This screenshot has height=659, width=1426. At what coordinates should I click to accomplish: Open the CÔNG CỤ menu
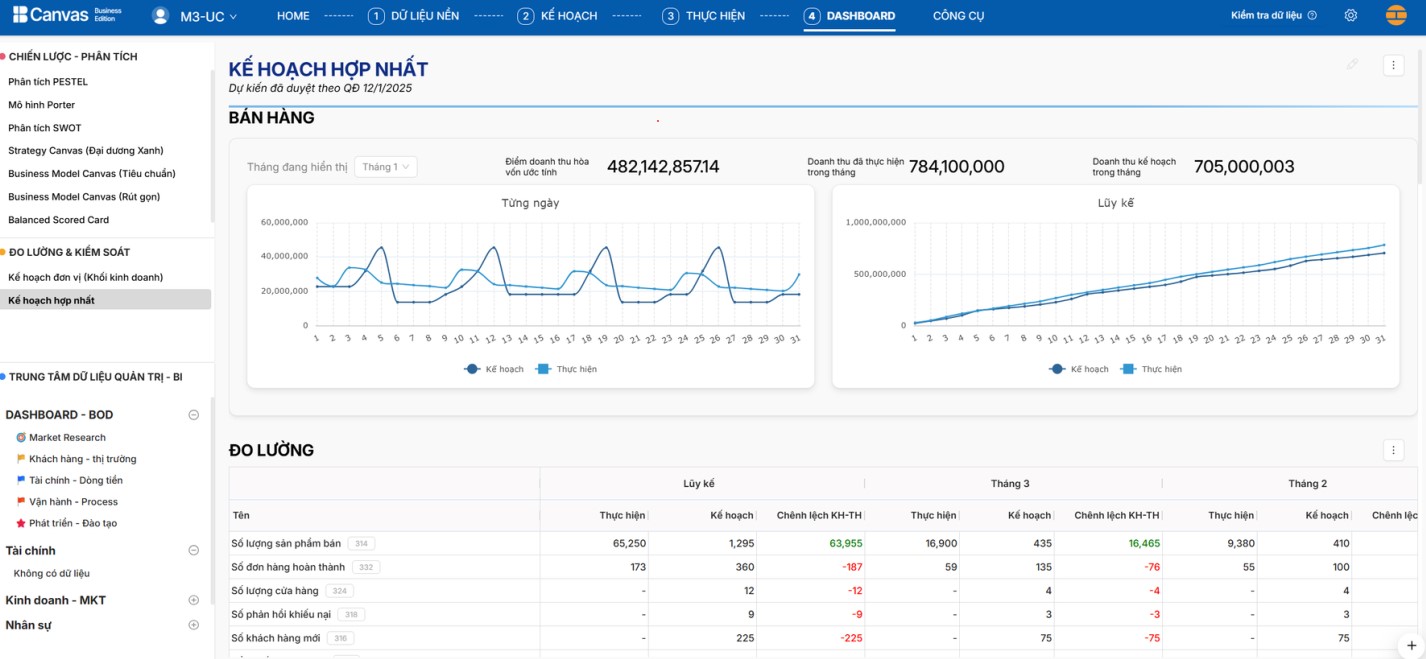958,16
